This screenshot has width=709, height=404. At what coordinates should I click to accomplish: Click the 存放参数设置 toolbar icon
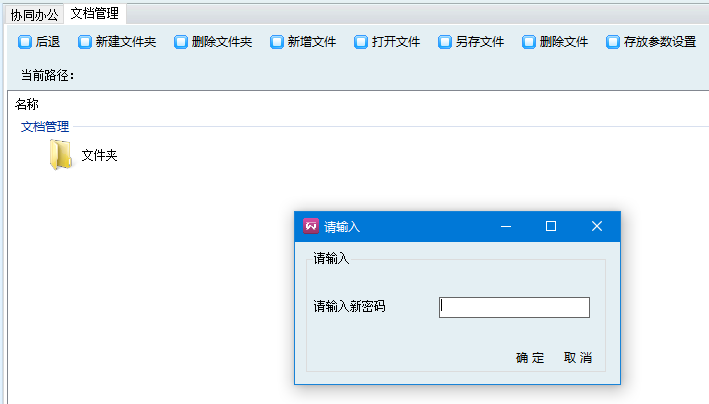[613, 42]
